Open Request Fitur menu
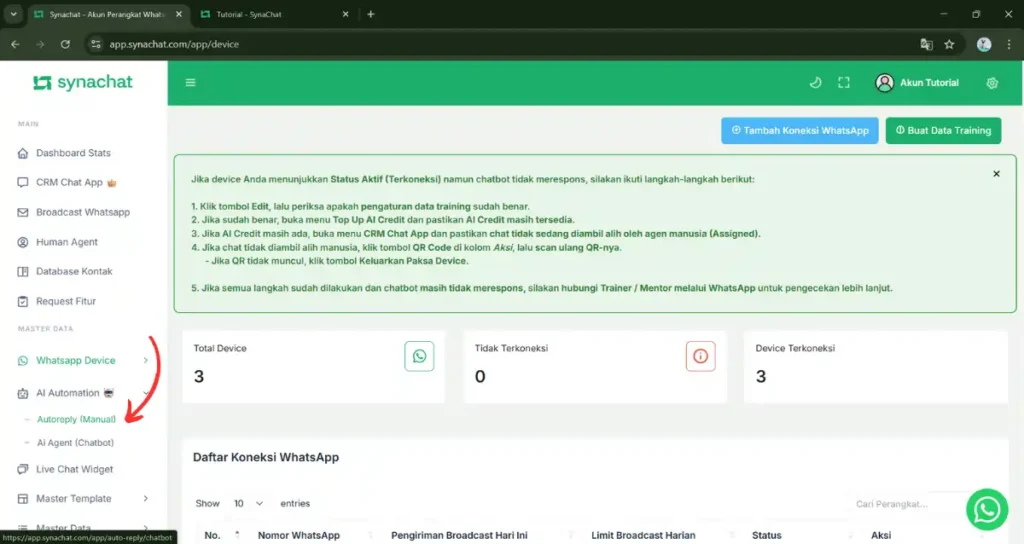The width and height of the screenshot is (1024, 544). tap(65, 301)
